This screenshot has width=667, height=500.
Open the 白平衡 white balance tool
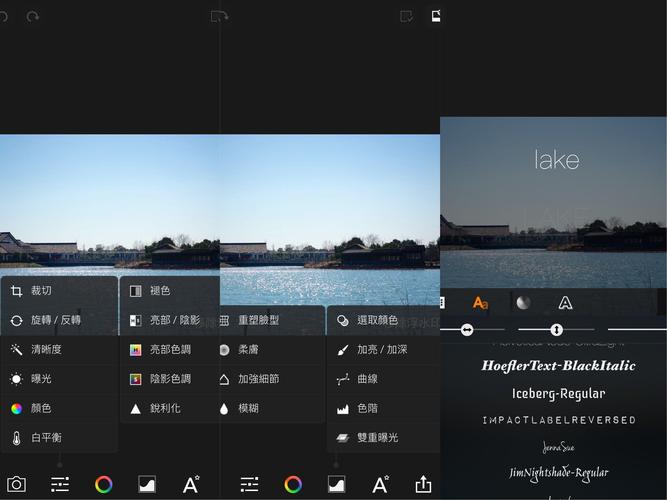[x=46, y=437]
